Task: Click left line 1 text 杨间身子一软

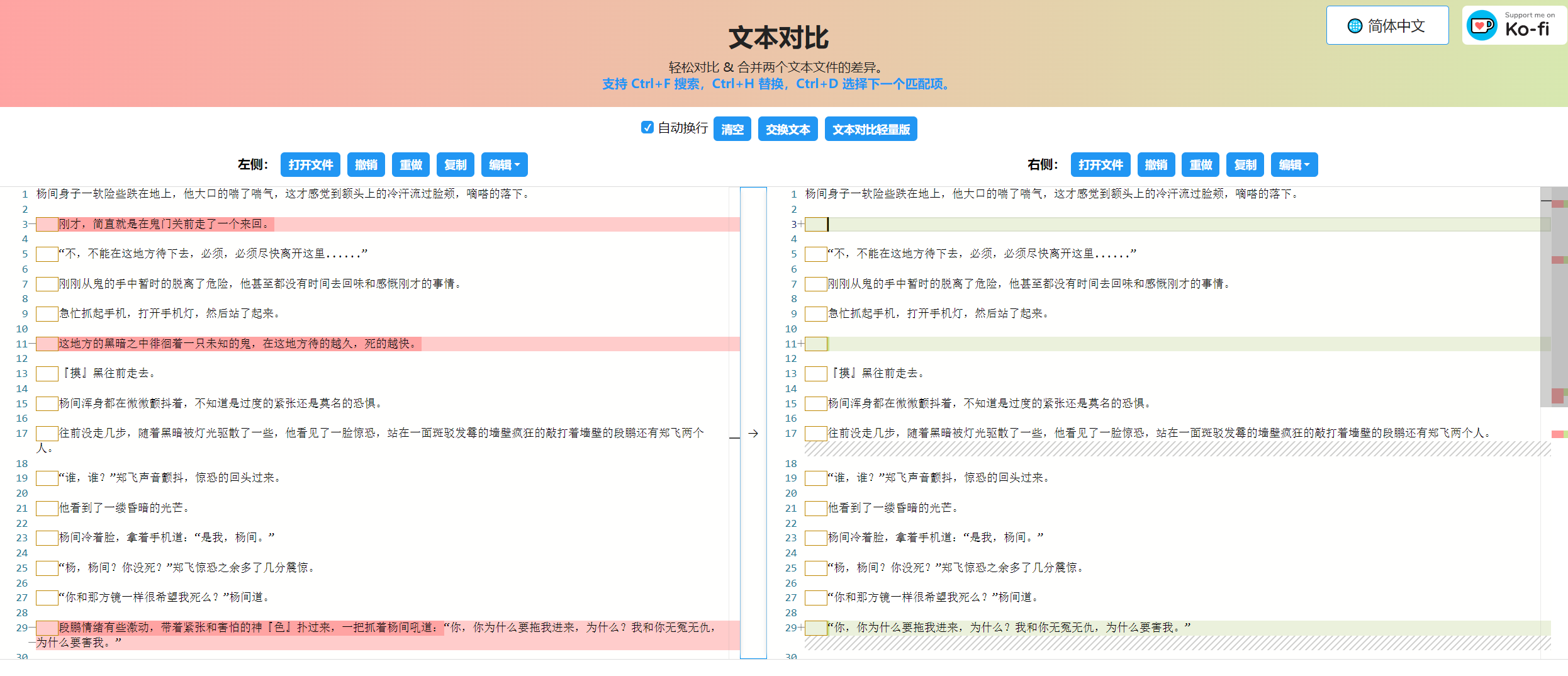Action: click(70, 194)
